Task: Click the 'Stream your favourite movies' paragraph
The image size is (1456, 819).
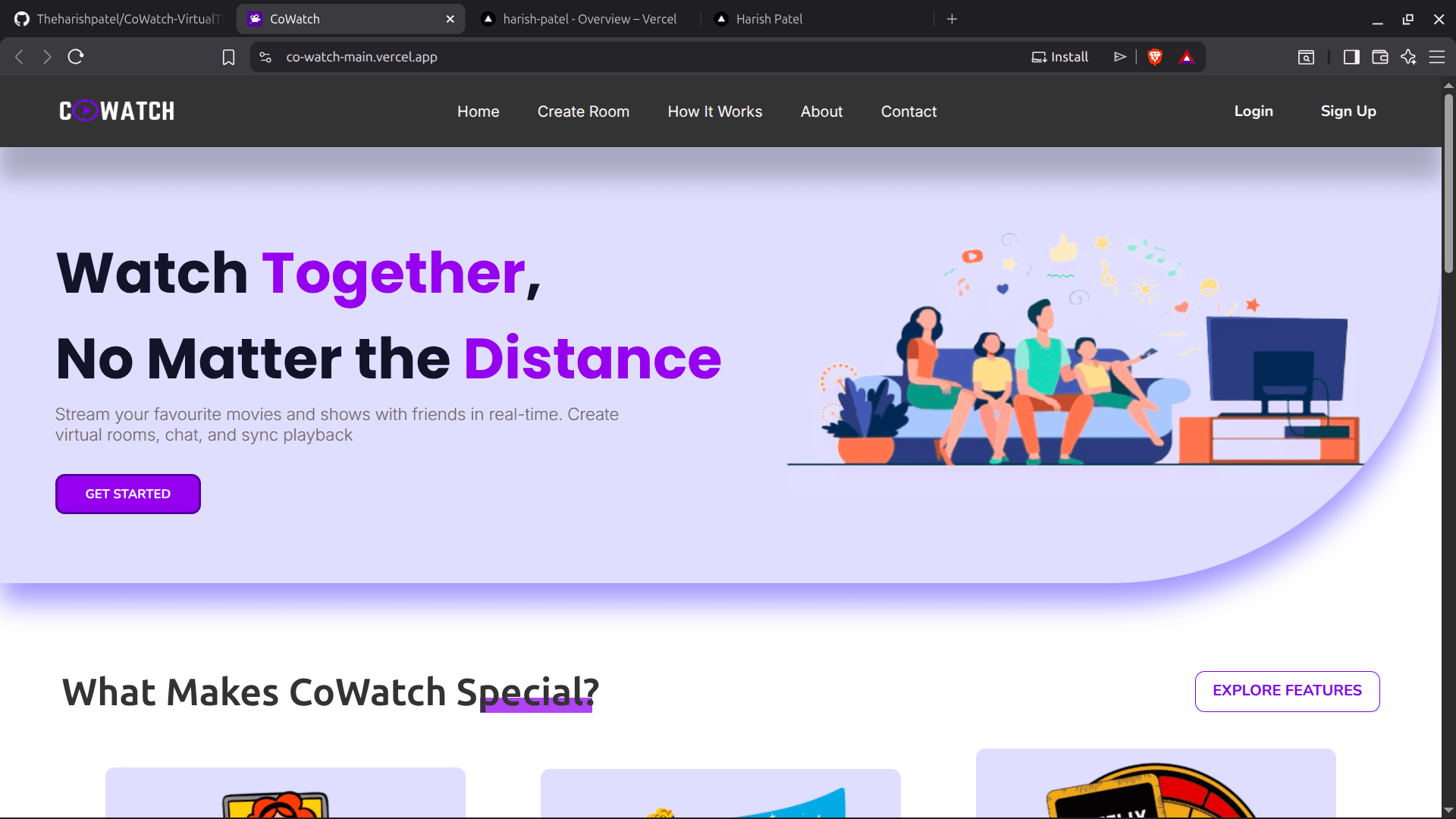Action: pos(337,425)
